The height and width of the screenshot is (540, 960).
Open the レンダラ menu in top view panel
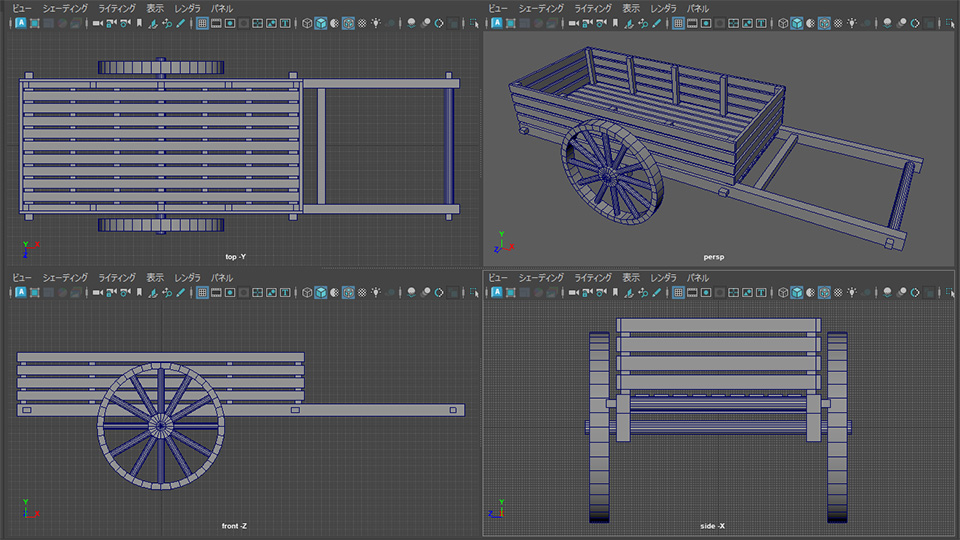(188, 8)
